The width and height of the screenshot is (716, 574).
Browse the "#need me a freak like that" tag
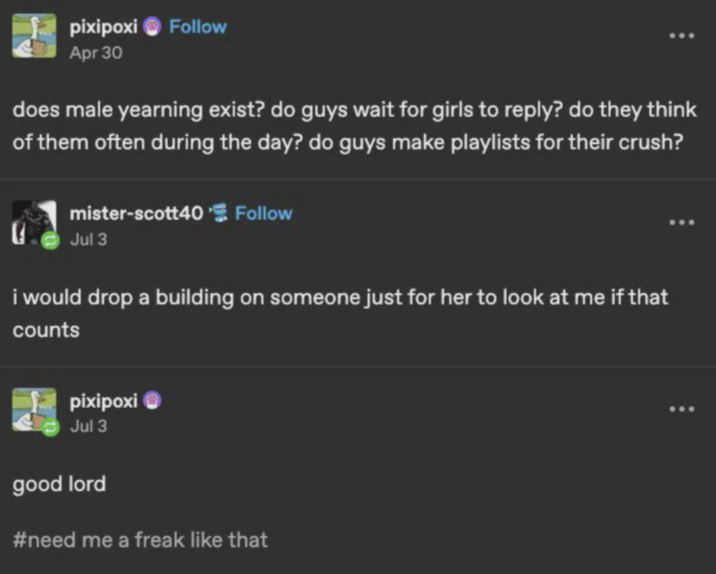click(x=140, y=540)
